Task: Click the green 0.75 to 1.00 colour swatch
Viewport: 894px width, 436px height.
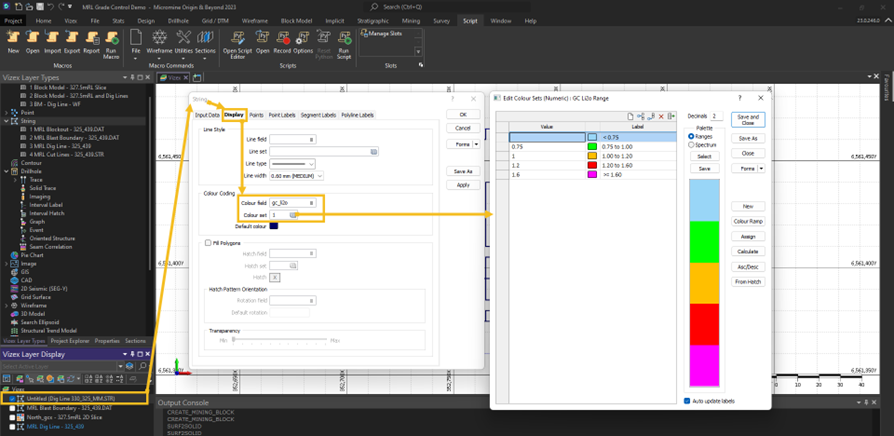Action: [x=593, y=146]
